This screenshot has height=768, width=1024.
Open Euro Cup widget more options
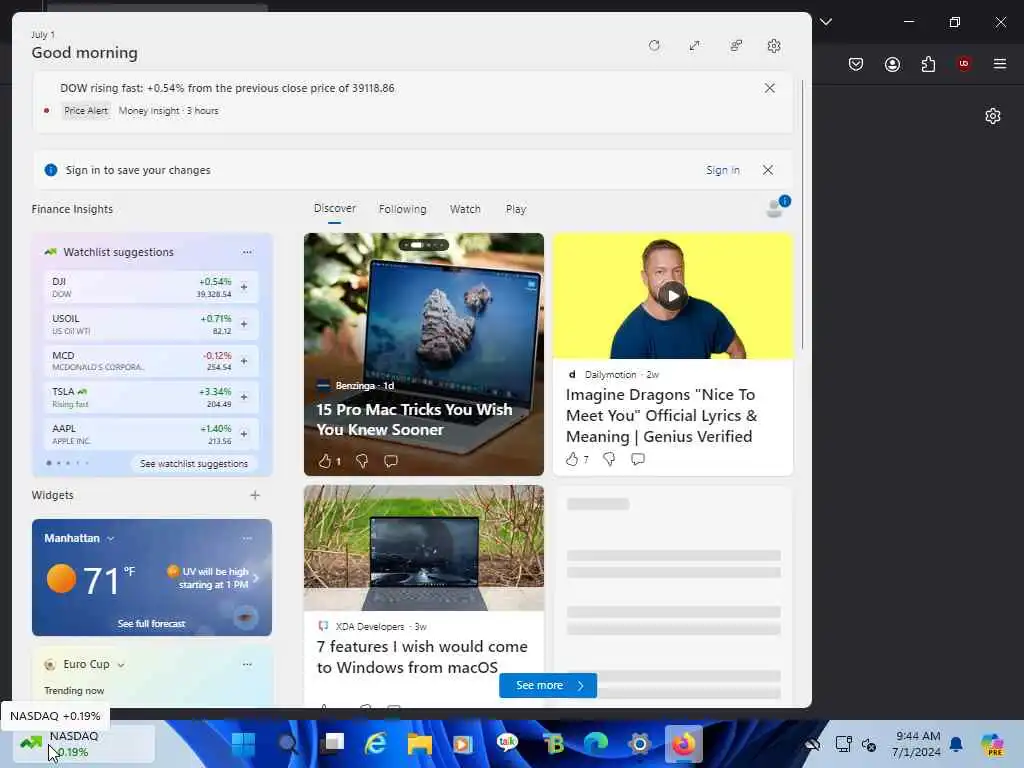coord(247,664)
